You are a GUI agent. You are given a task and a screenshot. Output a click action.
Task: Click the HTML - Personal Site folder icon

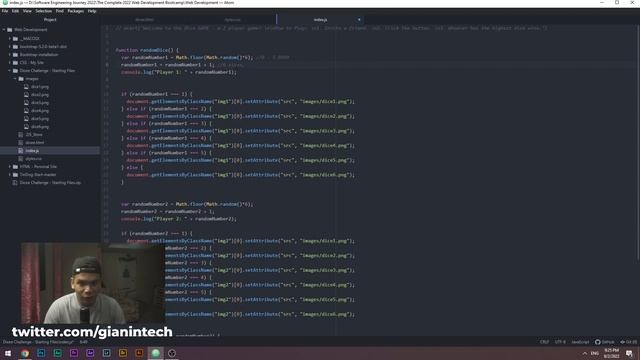pyautogui.click(x=15, y=167)
